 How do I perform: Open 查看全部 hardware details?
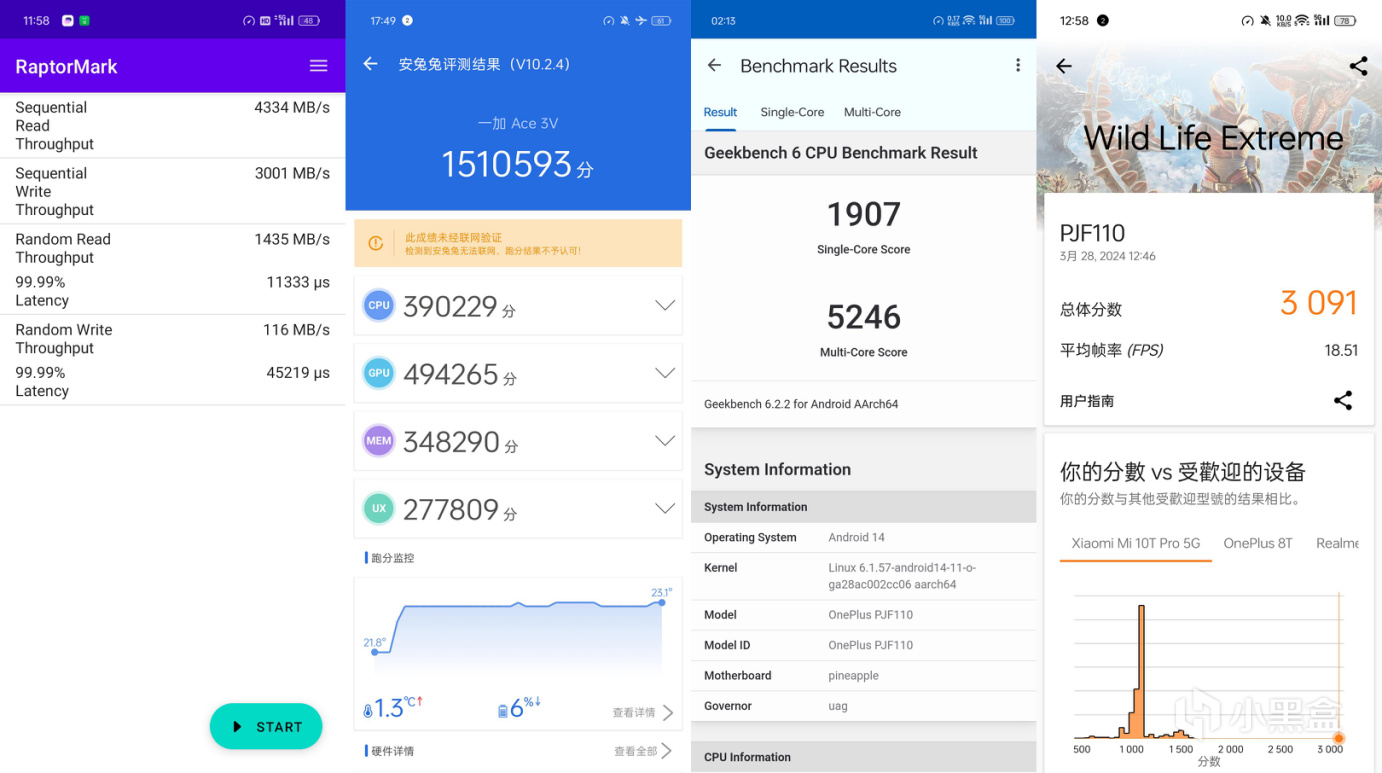click(642, 751)
